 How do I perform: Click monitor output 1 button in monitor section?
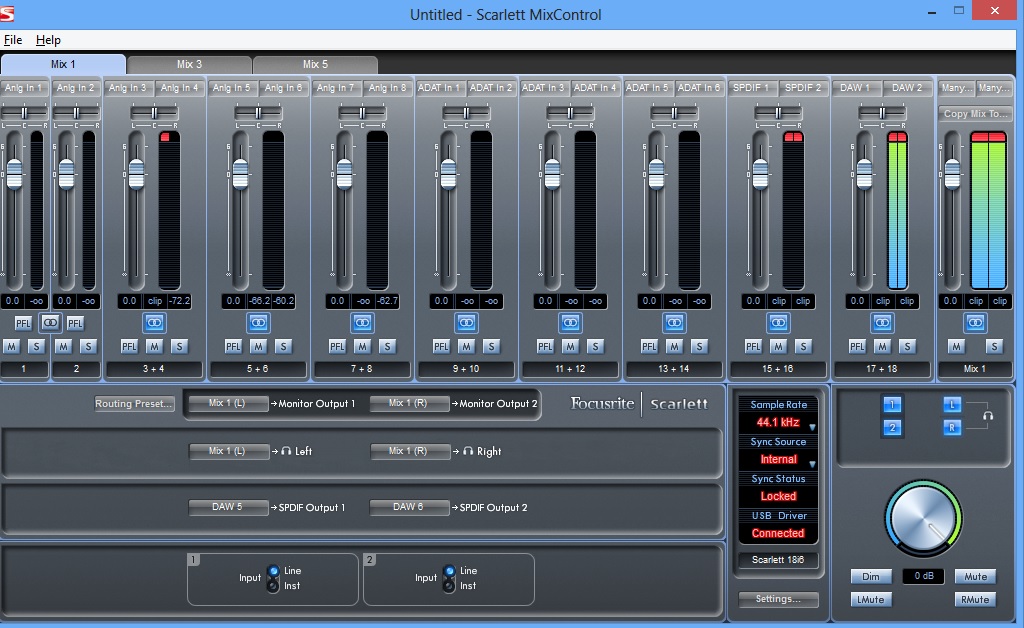(x=892, y=405)
